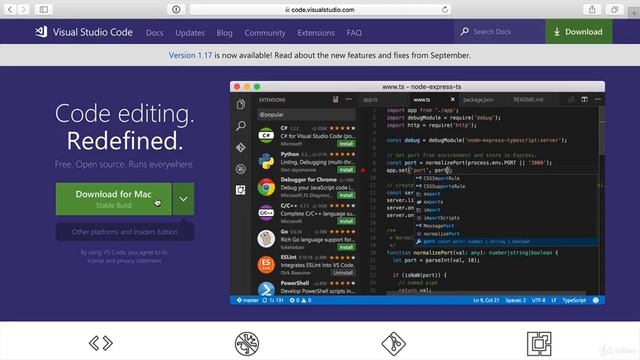Click the feedback smiley in status bar

point(596,300)
